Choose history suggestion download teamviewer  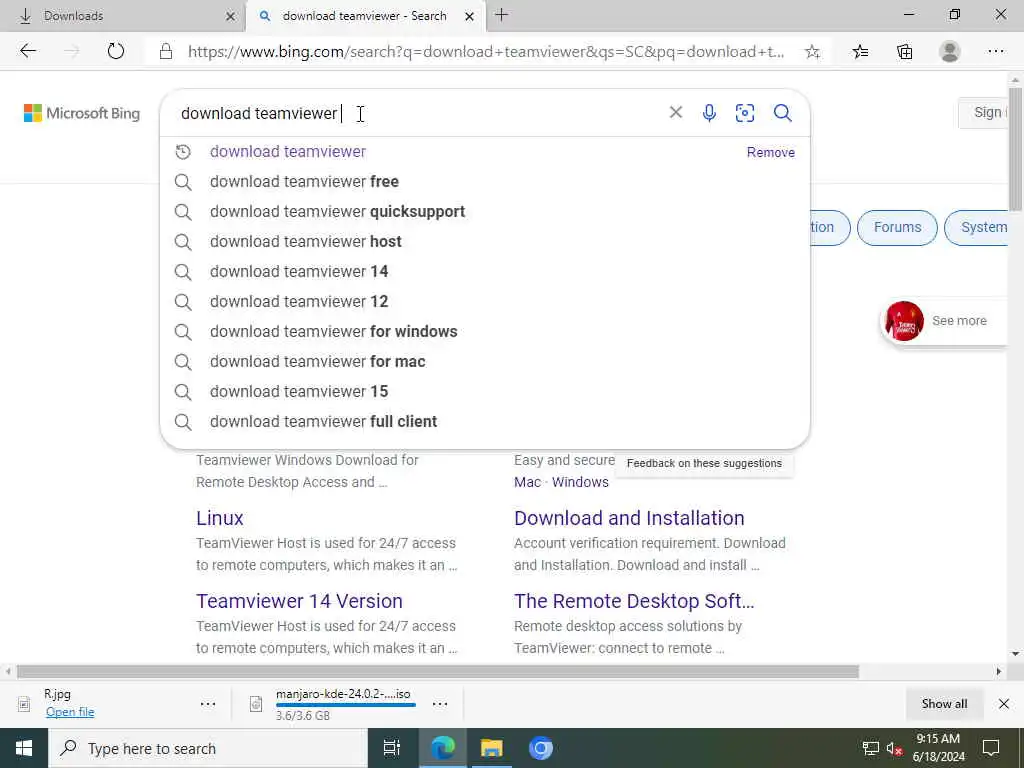(x=287, y=152)
